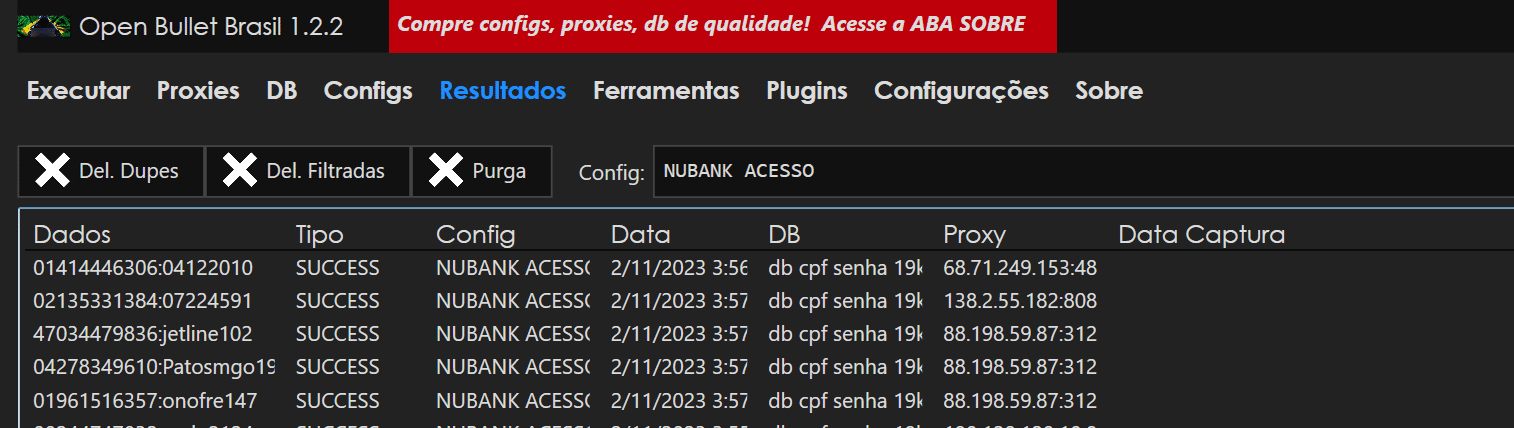This screenshot has width=1514, height=428.
Task: Click the X icon on Purga
Action: [x=445, y=171]
